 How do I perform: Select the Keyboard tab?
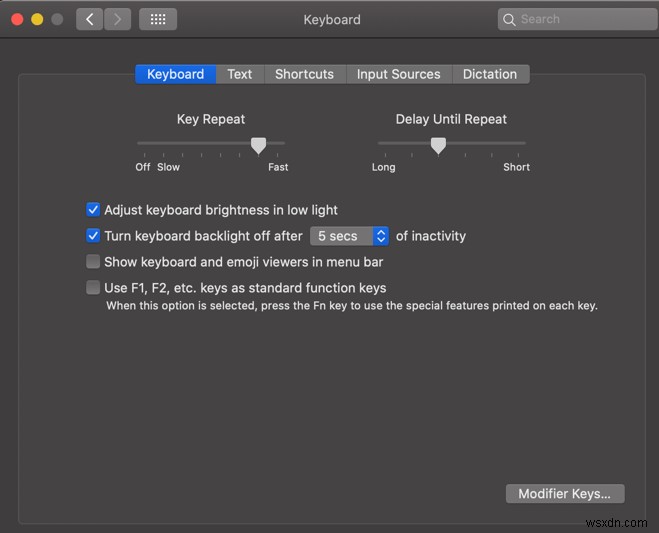click(175, 74)
